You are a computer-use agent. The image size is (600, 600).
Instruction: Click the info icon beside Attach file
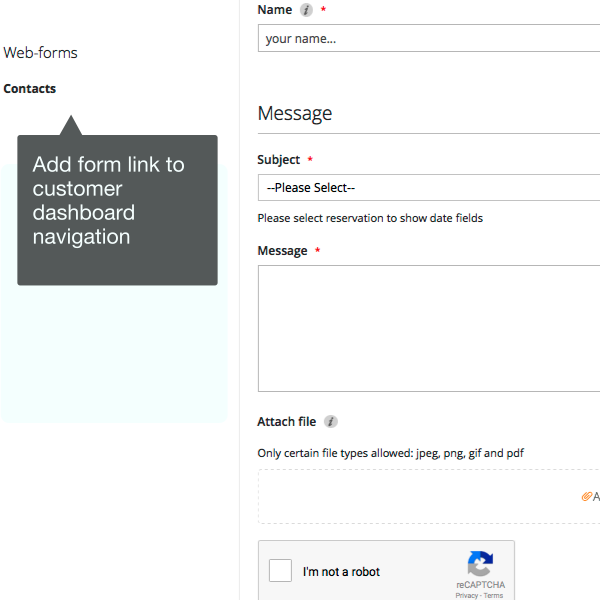click(x=331, y=421)
